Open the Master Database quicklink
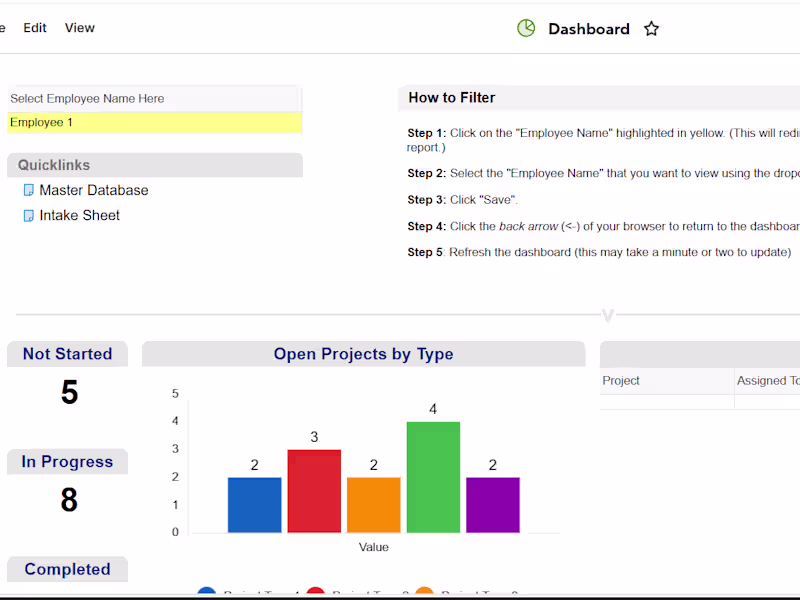 point(94,190)
